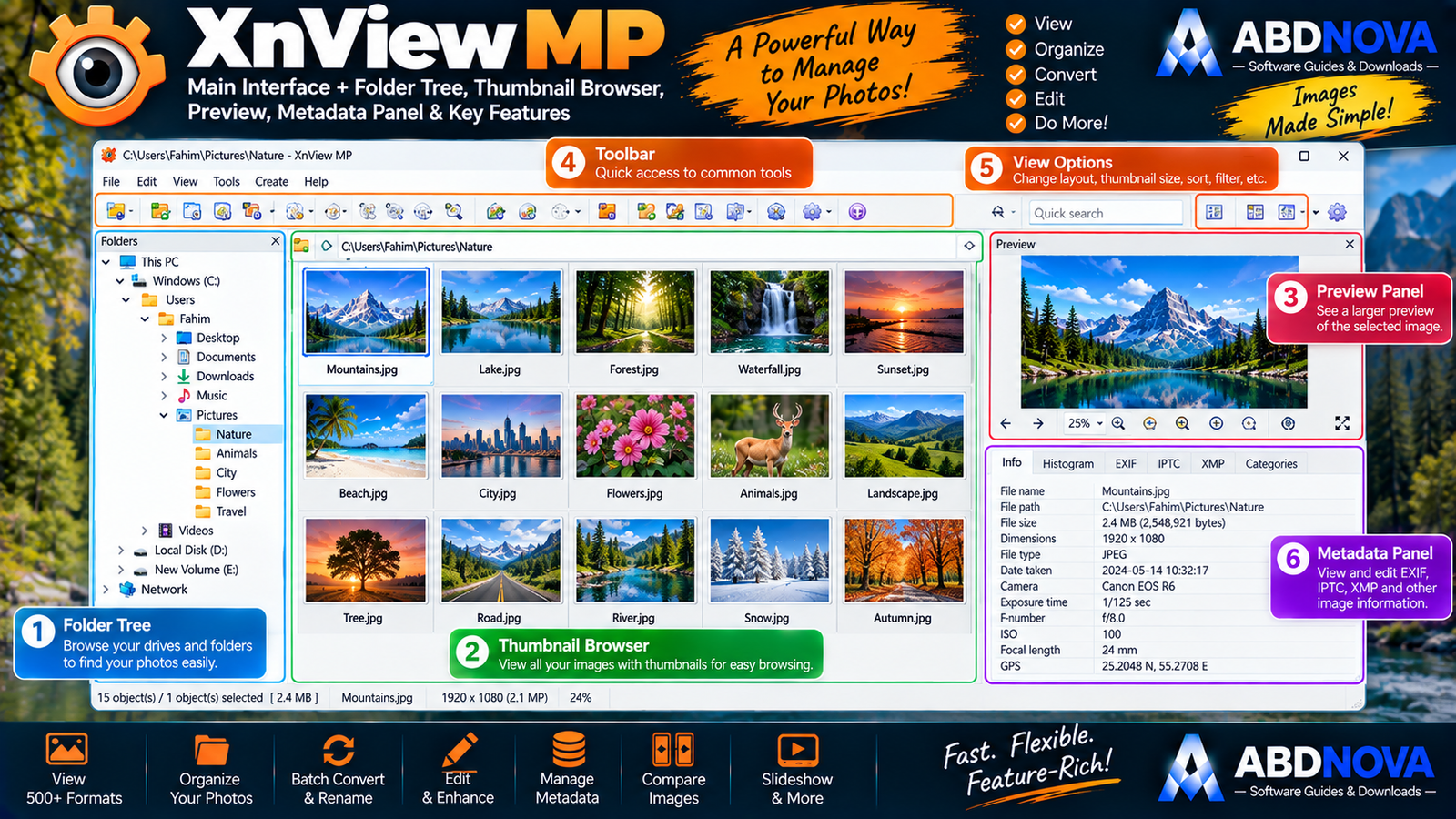Screen dimensions: 1456x819
Task: Expand the Videos folder node
Action: 145,531
